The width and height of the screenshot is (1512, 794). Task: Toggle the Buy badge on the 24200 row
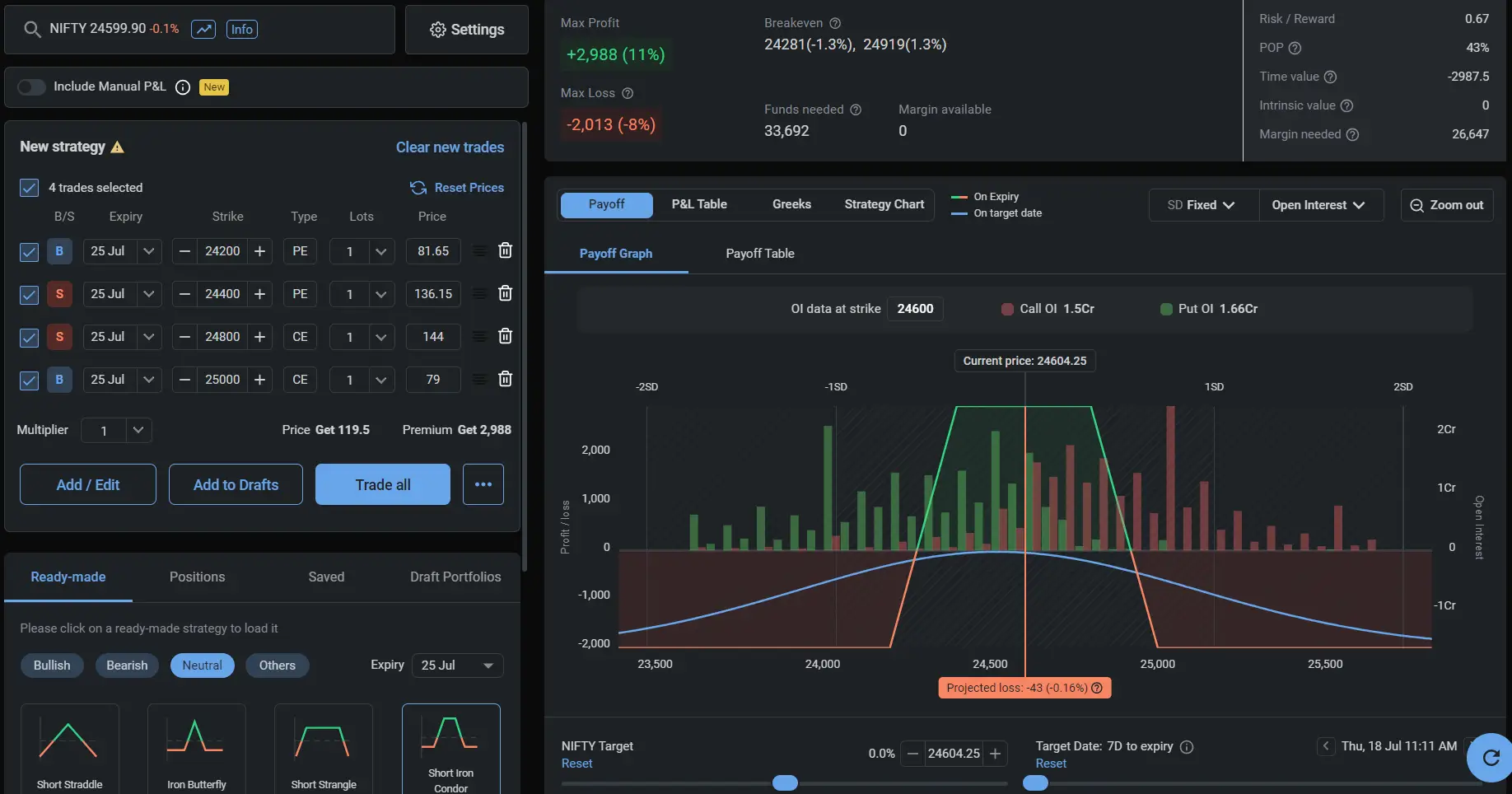[x=59, y=251]
